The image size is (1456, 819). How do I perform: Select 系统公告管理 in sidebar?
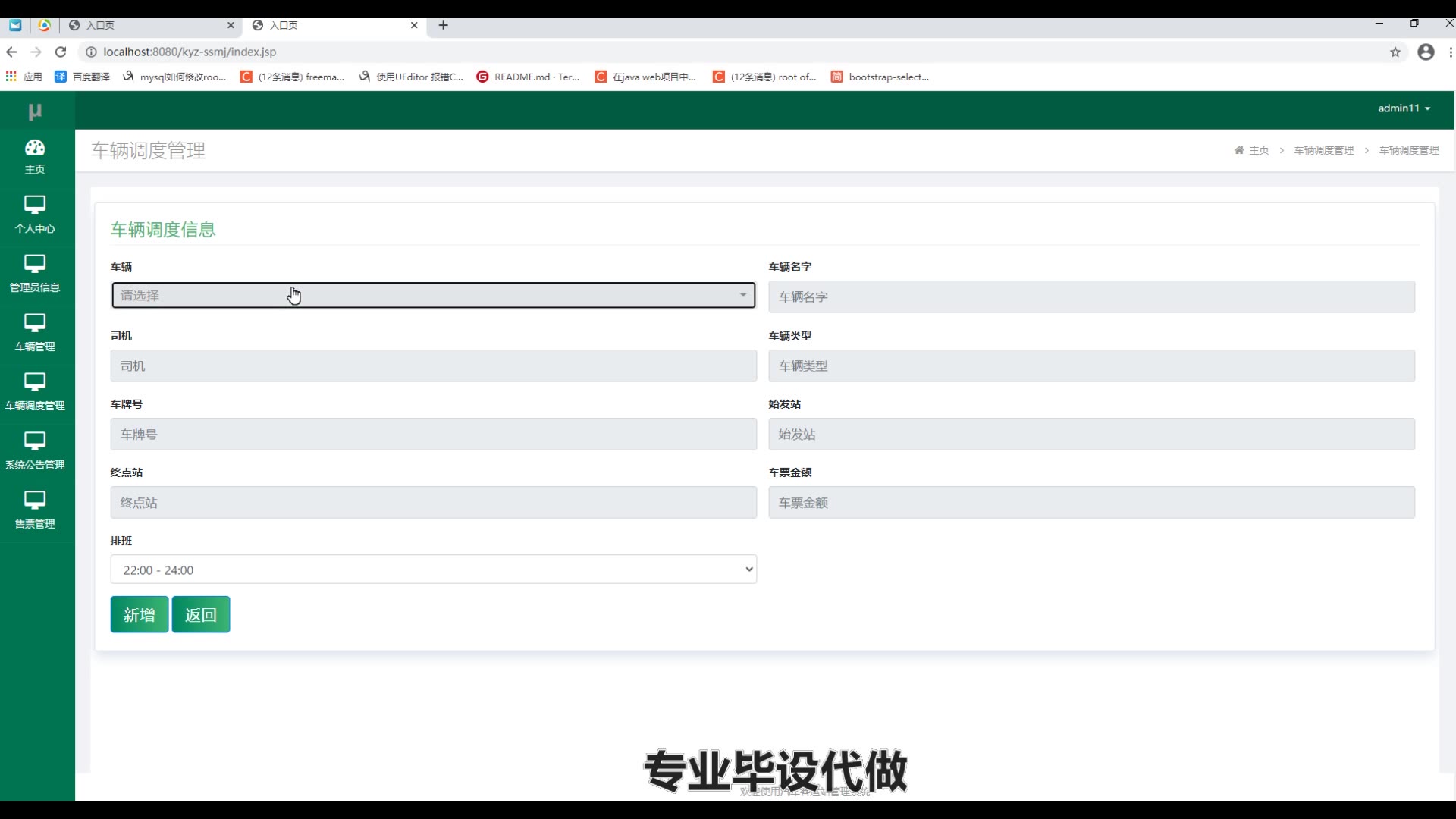pos(35,450)
